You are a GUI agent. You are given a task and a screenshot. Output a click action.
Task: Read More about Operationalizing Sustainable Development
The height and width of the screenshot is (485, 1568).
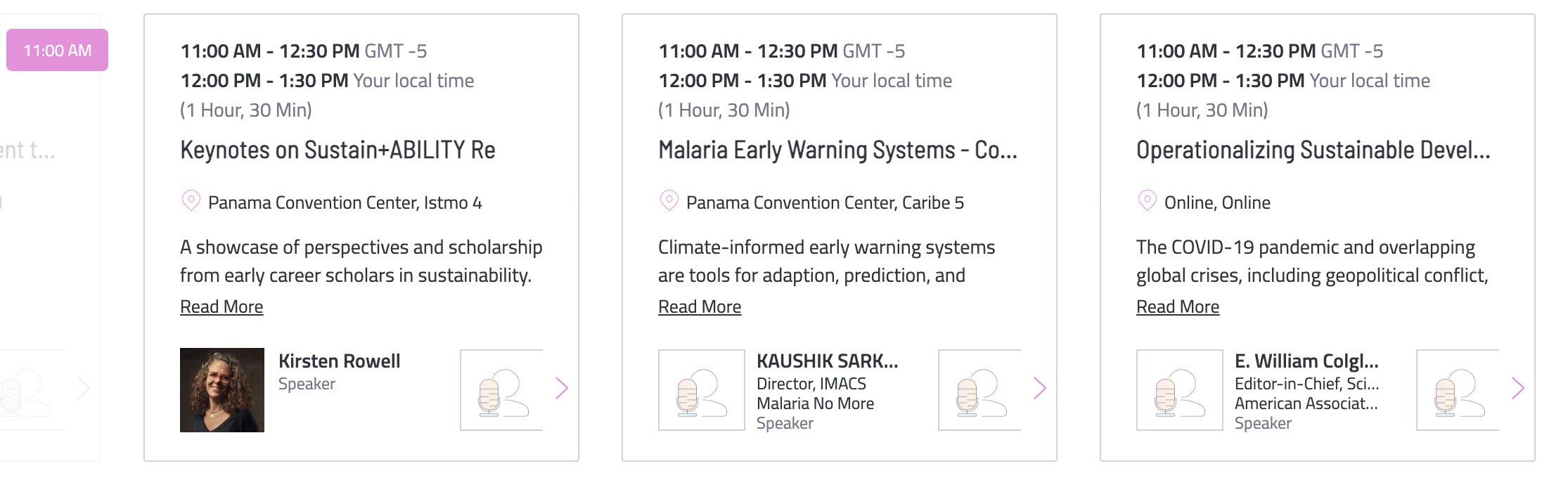pyautogui.click(x=1178, y=306)
